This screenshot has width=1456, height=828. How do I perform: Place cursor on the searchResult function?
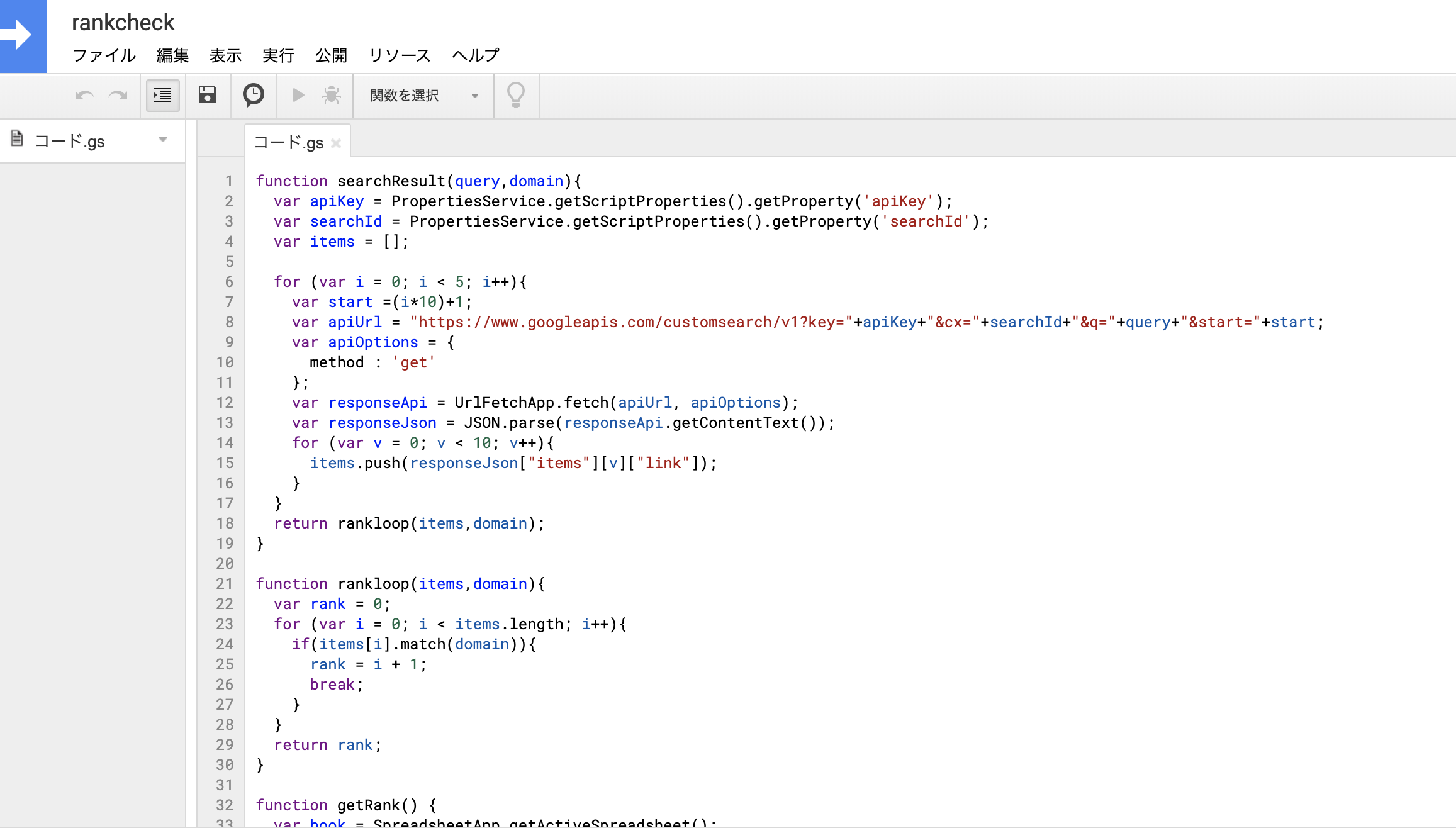tap(394, 181)
